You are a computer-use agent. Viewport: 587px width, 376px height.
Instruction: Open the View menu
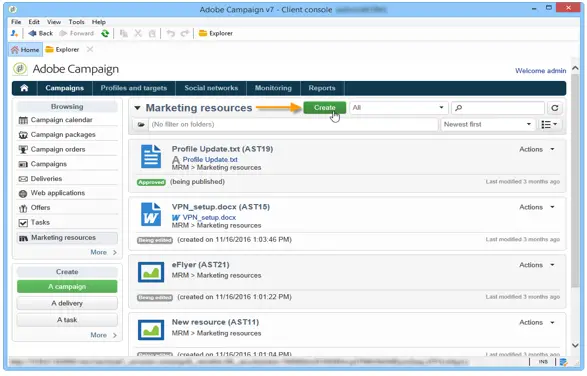[x=54, y=22]
